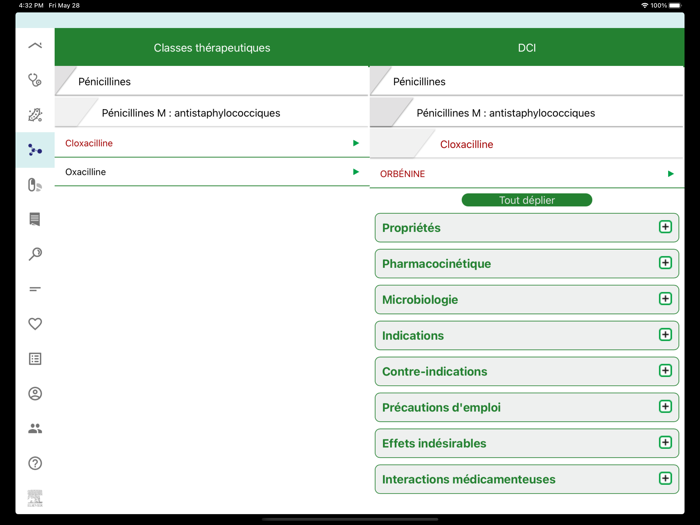700x525 pixels.
Task: Select the Classes thérapeutiques header tab
Action: coord(212,48)
